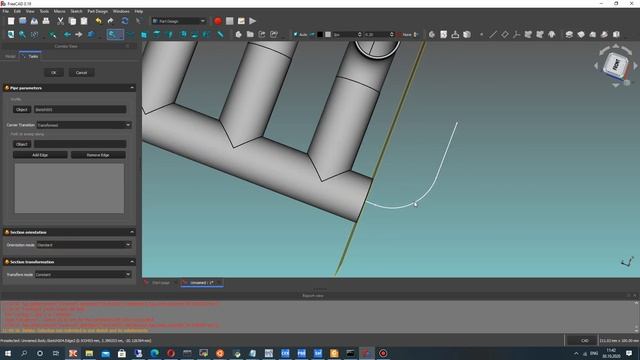
Task: Toggle the Auto checkbox in toolbar
Action: [x=296, y=35]
